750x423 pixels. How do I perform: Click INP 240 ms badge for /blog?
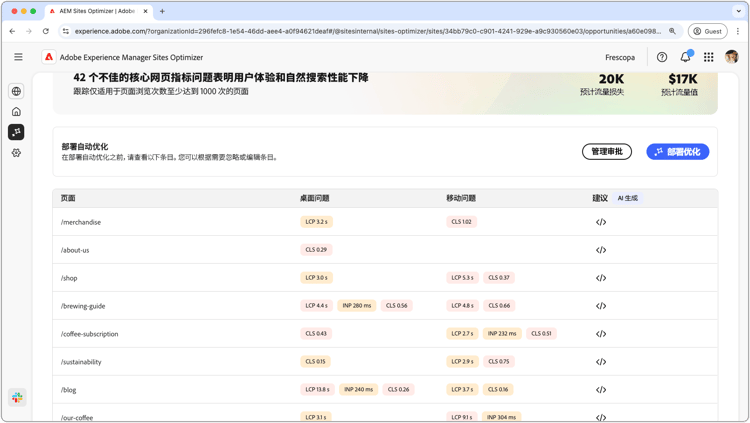click(x=358, y=390)
